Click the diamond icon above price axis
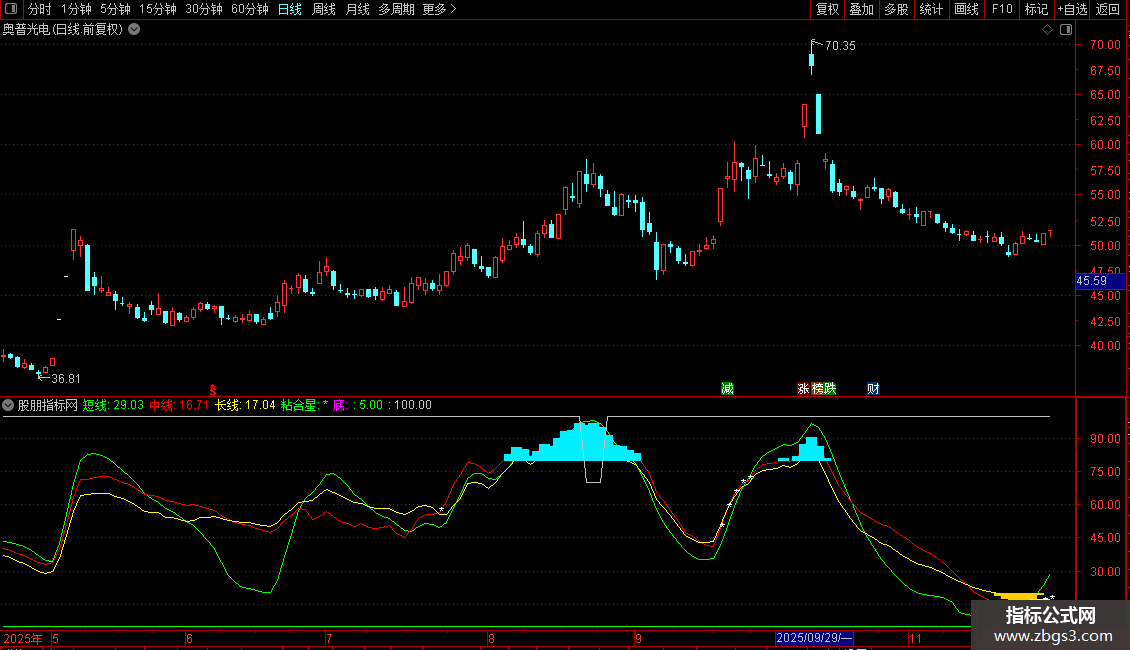This screenshot has width=1130, height=650. (1047, 30)
